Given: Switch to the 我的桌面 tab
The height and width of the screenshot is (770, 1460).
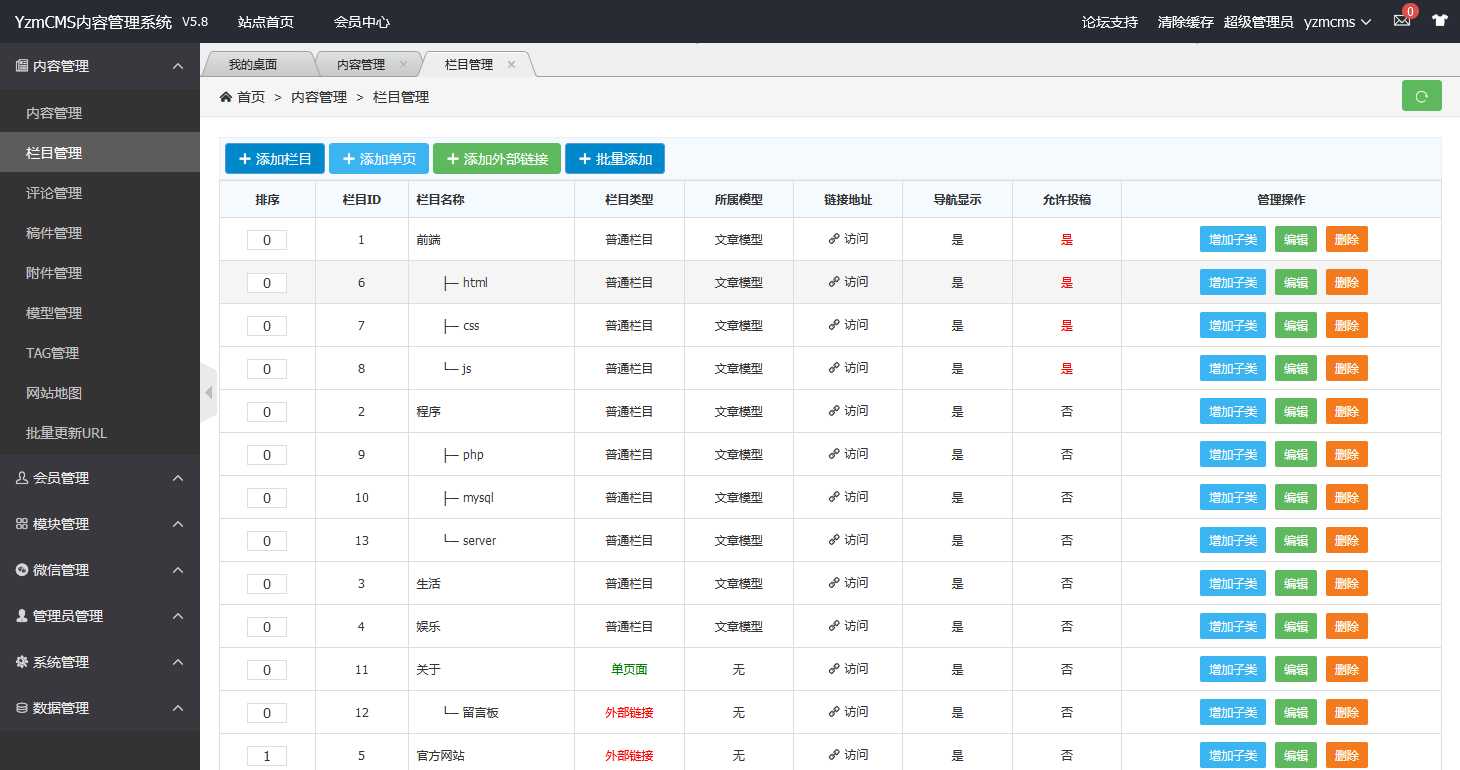Looking at the screenshot, I should click(x=252, y=64).
